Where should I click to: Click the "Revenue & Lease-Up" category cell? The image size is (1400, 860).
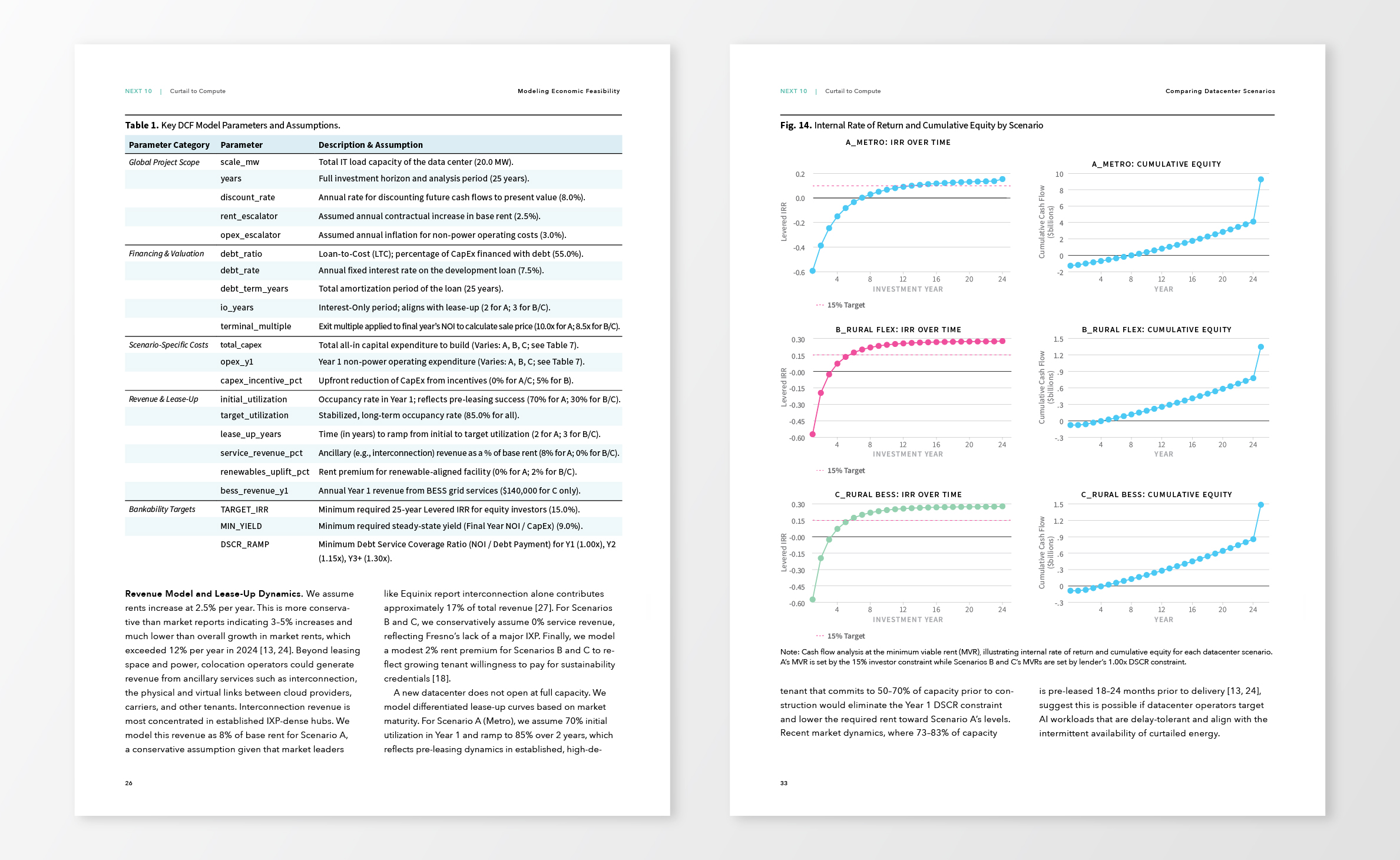click(x=164, y=399)
